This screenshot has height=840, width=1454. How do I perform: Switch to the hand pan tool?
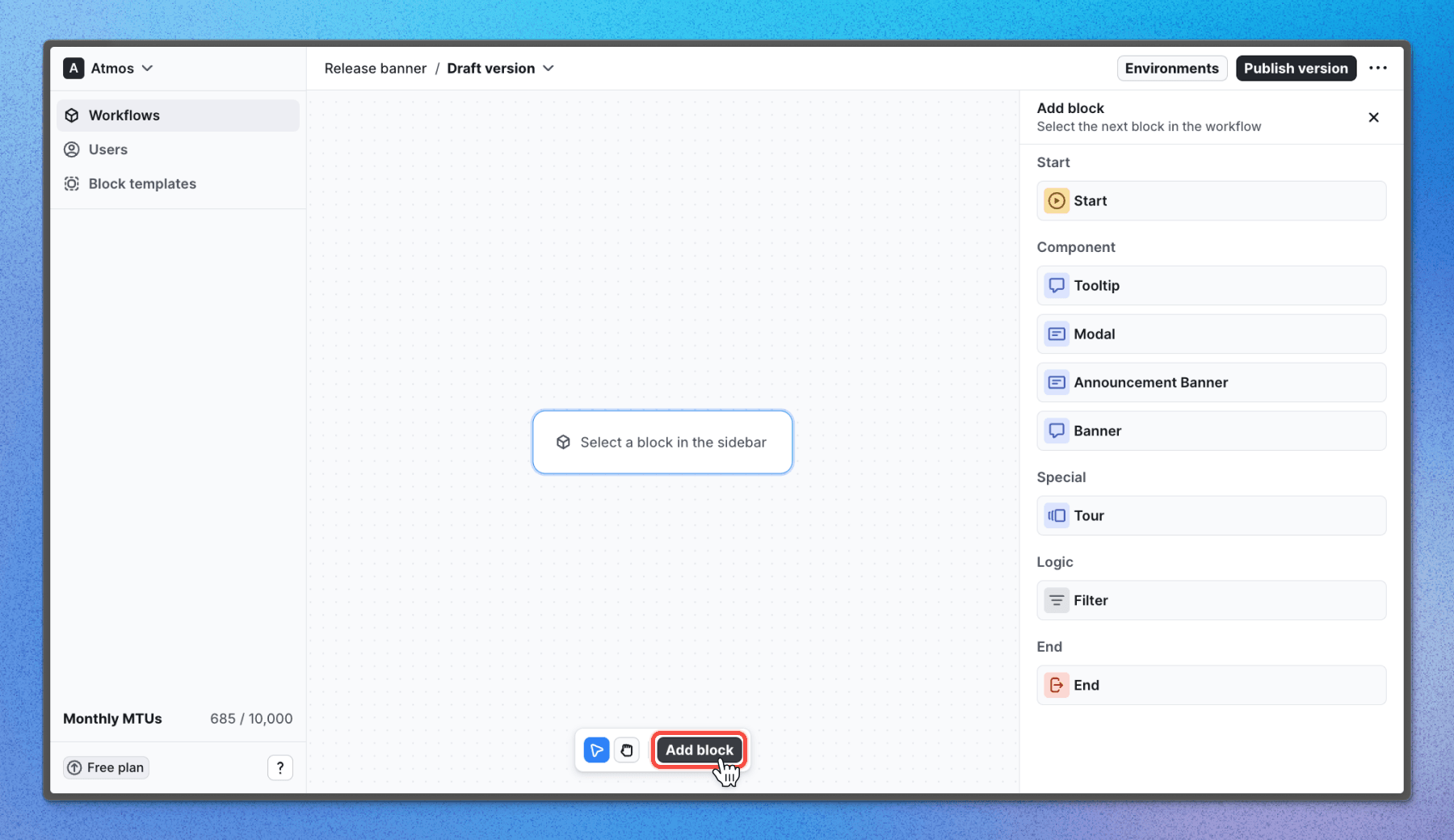[627, 750]
